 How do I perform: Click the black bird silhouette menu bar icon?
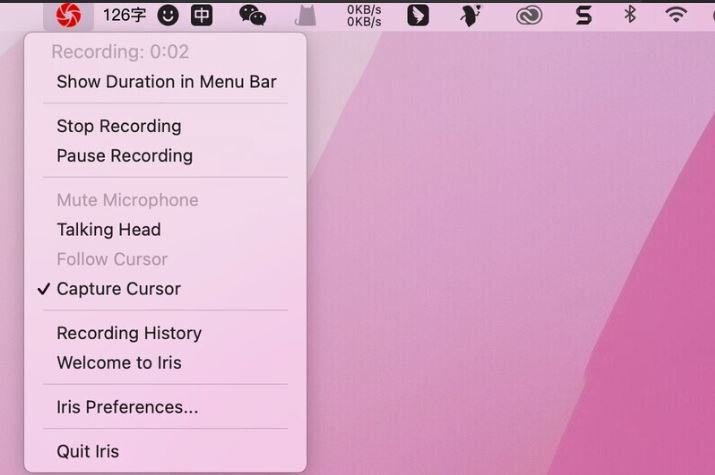tap(471, 15)
